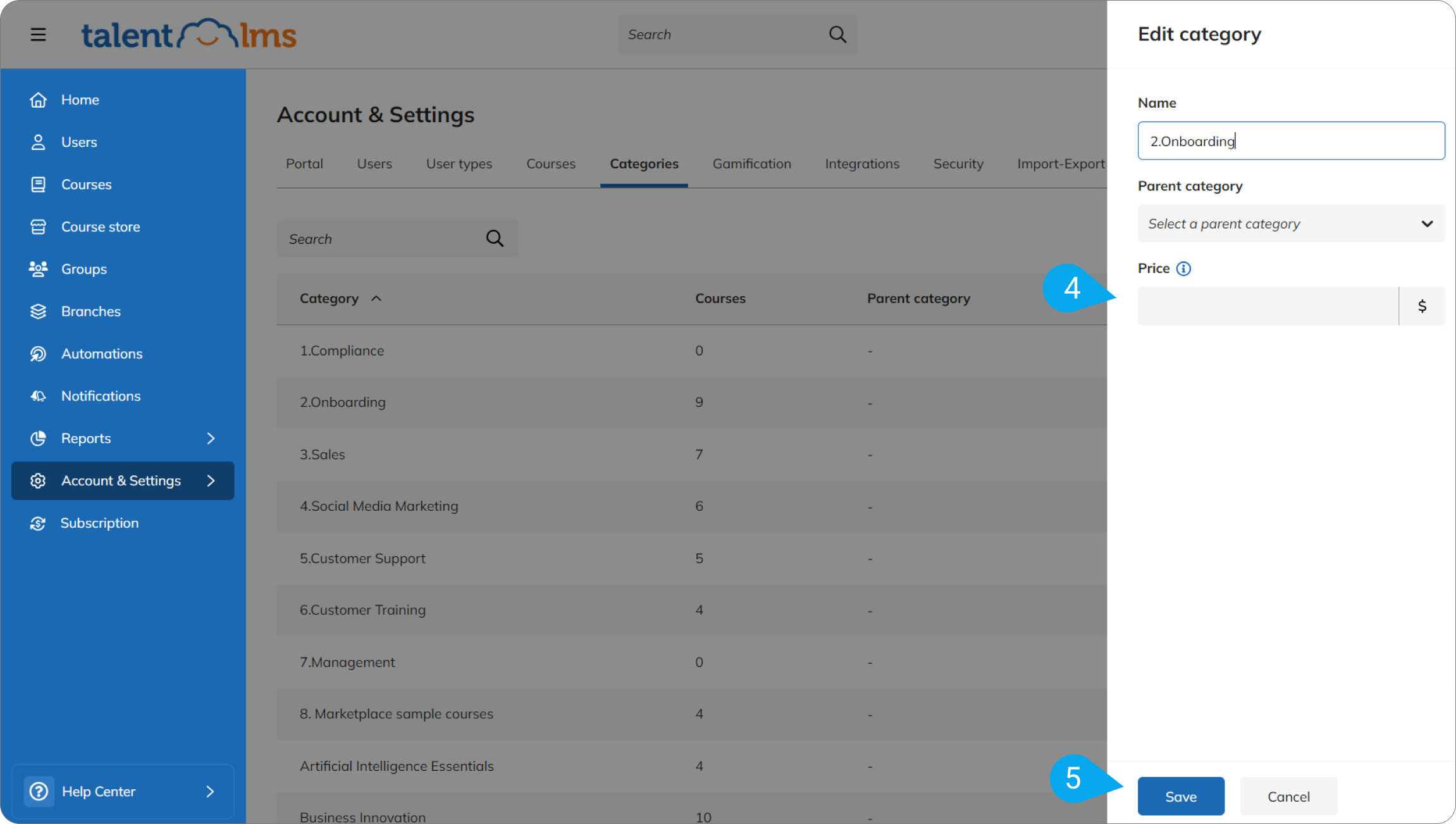The width and height of the screenshot is (1456, 824).
Task: Click the Home icon in sidebar
Action: (38, 100)
